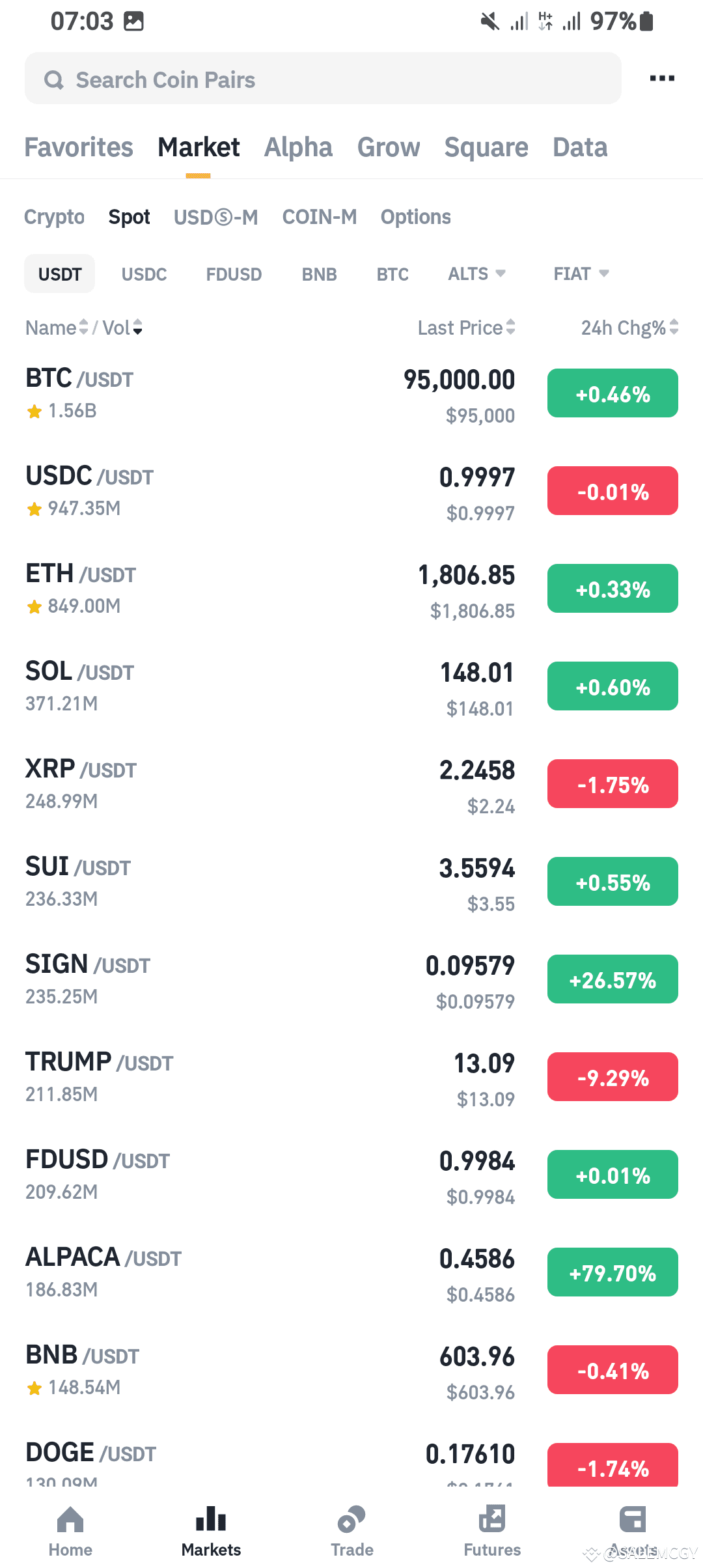The width and height of the screenshot is (703, 1568).
Task: Open the Assets wallet icon
Action: (x=633, y=1519)
